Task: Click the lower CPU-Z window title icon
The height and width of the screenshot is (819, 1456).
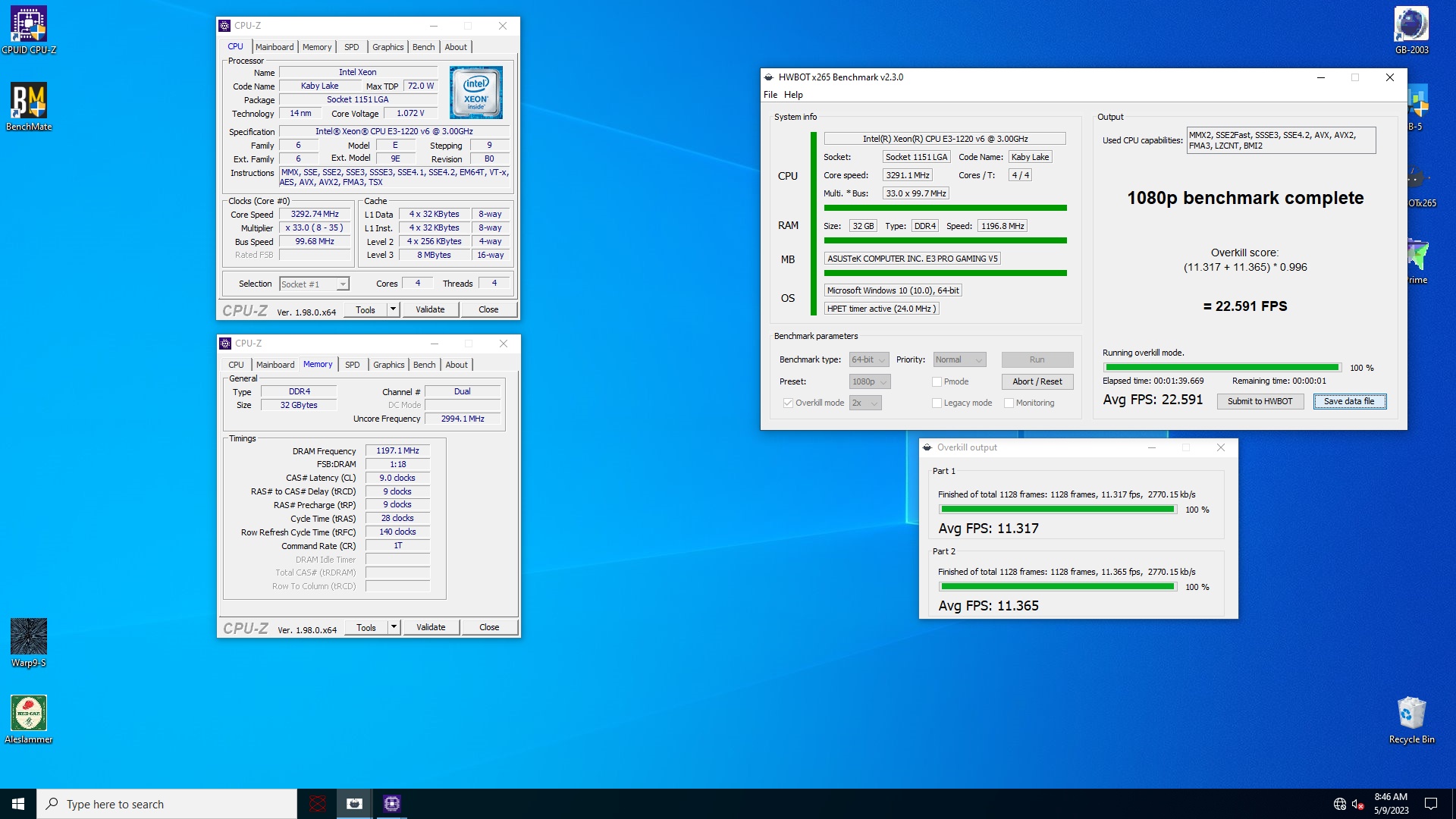Action: (x=225, y=344)
